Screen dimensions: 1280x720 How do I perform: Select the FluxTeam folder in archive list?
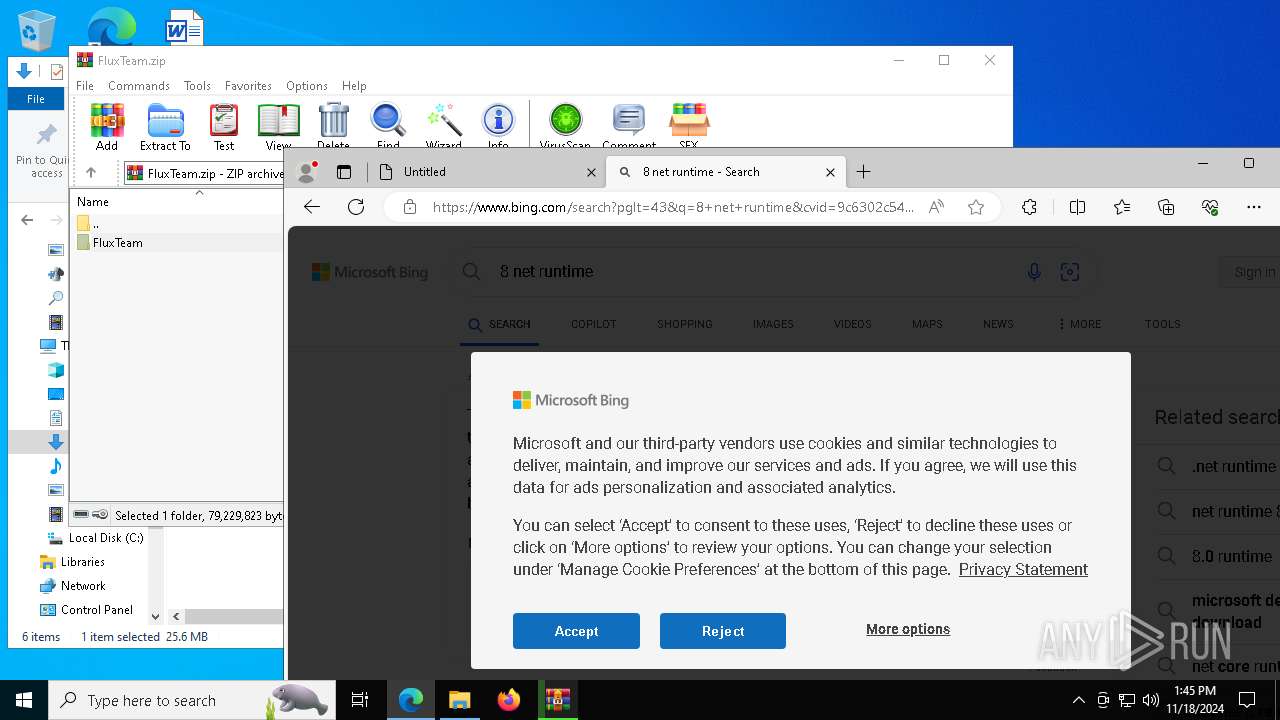pyautogui.click(x=117, y=243)
